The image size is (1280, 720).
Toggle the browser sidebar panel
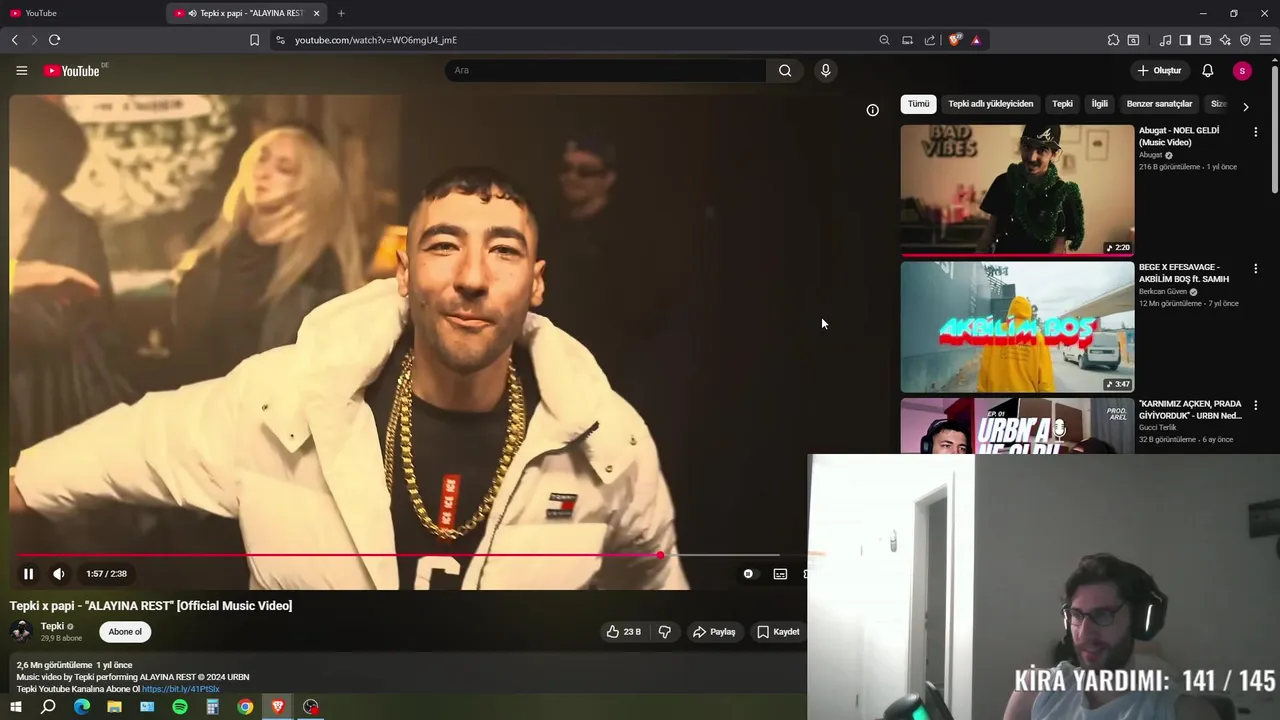1185,40
